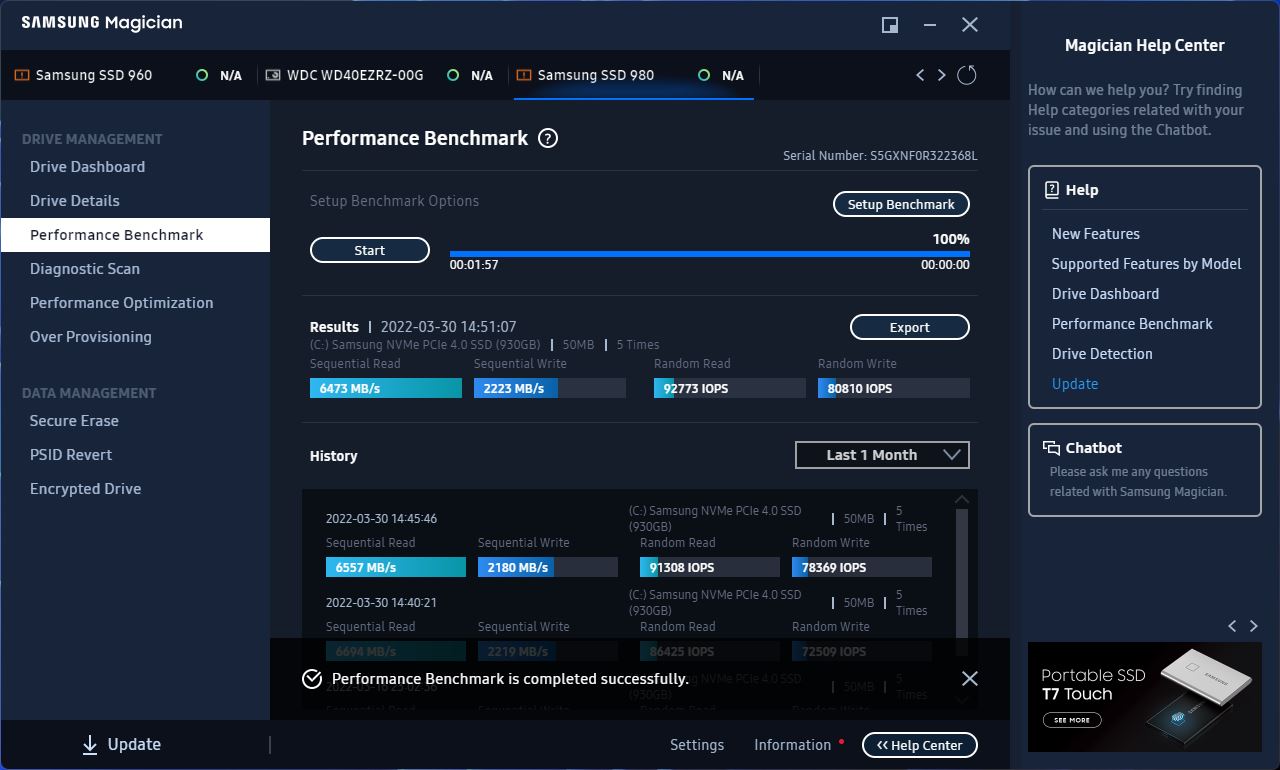This screenshot has width=1280, height=770.
Task: Refresh the drive list with the reload icon
Action: pos(966,75)
